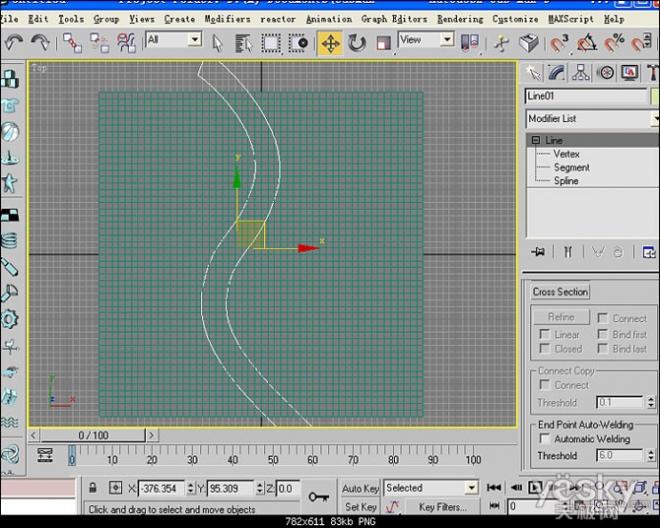Open the Rendering menu
This screenshot has width=660, height=528.
[459, 18]
